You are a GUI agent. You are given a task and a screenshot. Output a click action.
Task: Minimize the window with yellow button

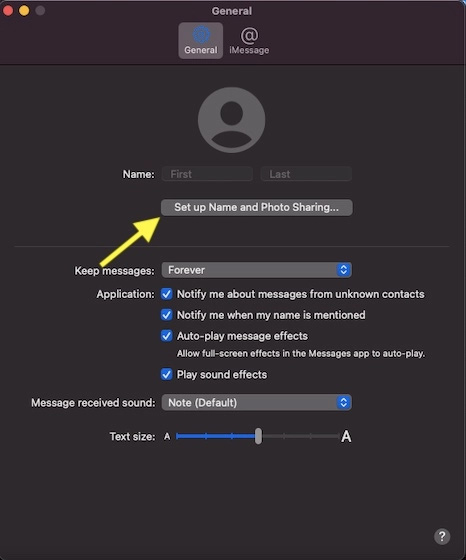click(24, 11)
